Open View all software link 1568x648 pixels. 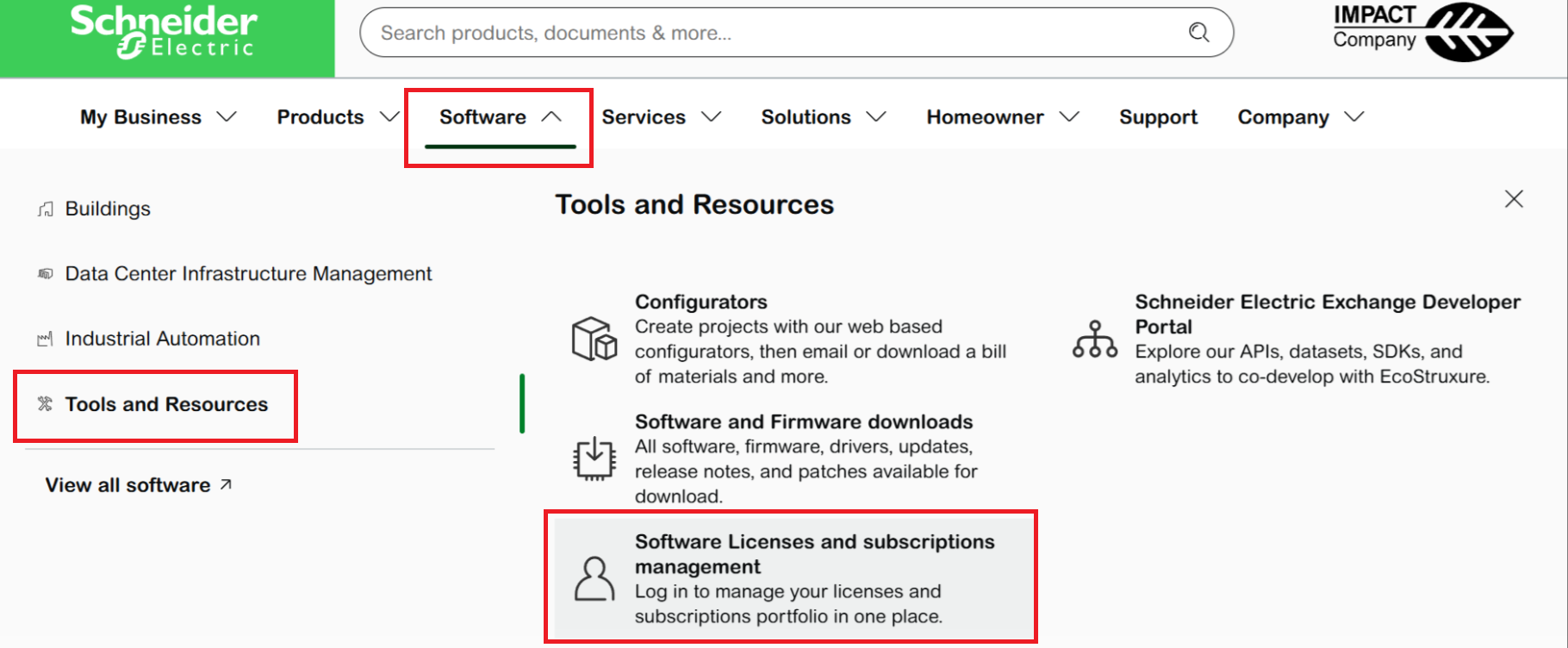tap(128, 485)
